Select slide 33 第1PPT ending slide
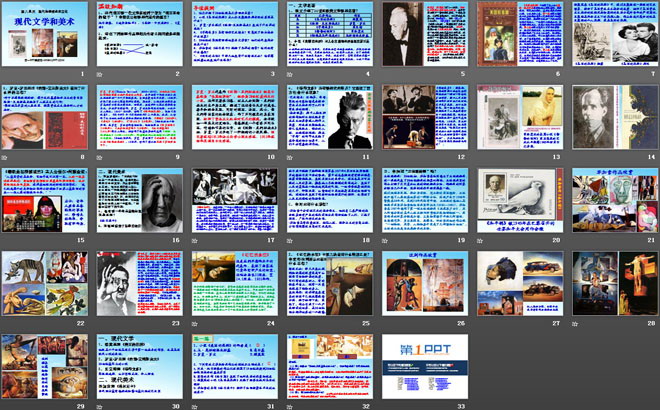The height and width of the screenshot is (410, 660). click(425, 366)
